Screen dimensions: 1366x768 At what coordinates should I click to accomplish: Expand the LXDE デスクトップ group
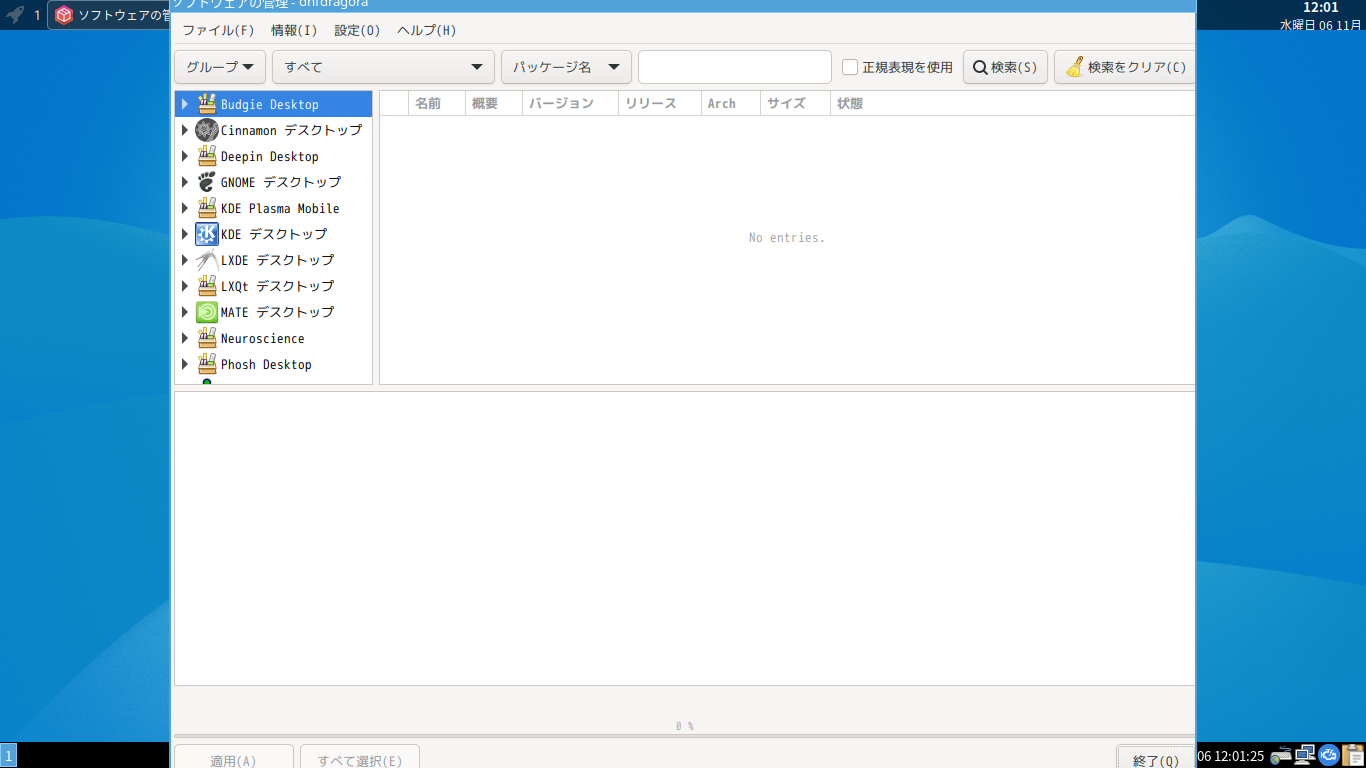point(185,260)
